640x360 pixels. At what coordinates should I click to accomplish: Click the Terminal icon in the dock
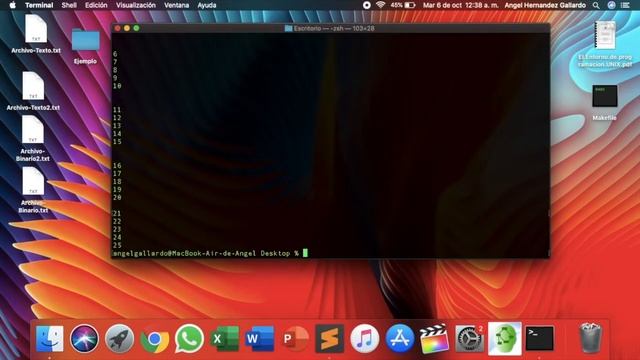539,338
